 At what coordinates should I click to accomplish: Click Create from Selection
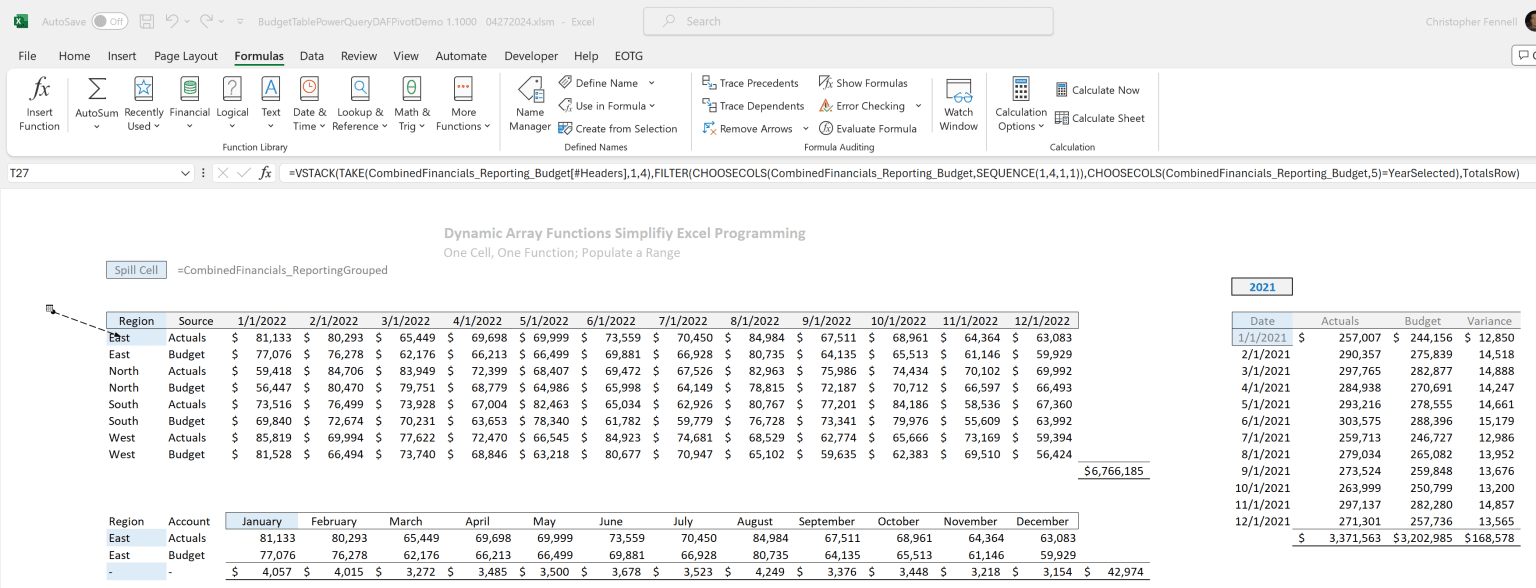(620, 128)
